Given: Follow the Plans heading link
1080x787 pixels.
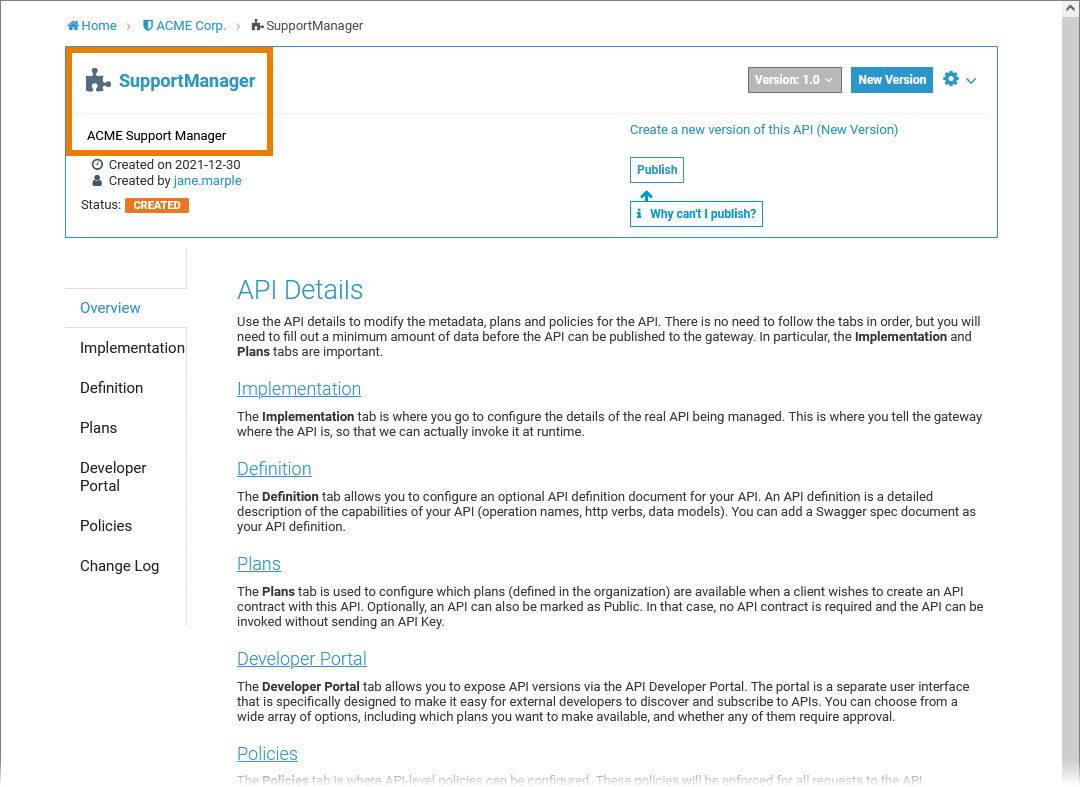Looking at the screenshot, I should (259, 564).
